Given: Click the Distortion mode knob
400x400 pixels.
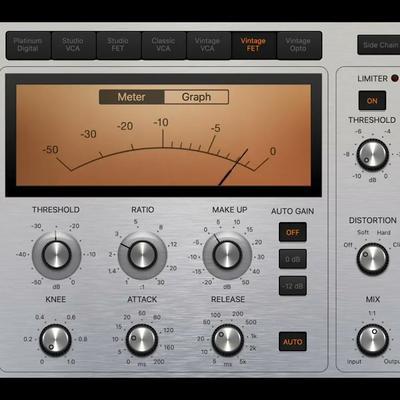Looking at the screenshot, I should pyautogui.click(x=373, y=259).
